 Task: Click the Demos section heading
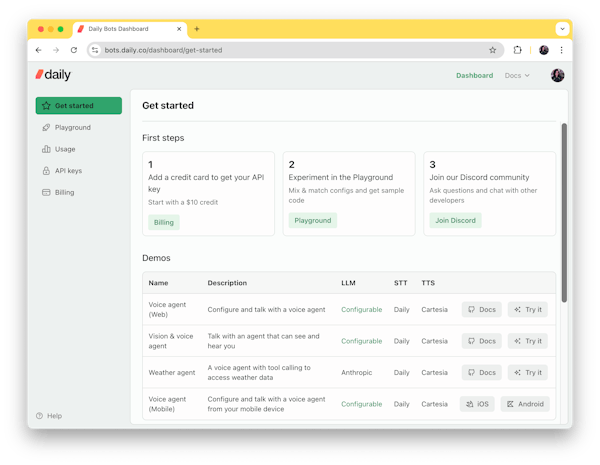click(156, 258)
